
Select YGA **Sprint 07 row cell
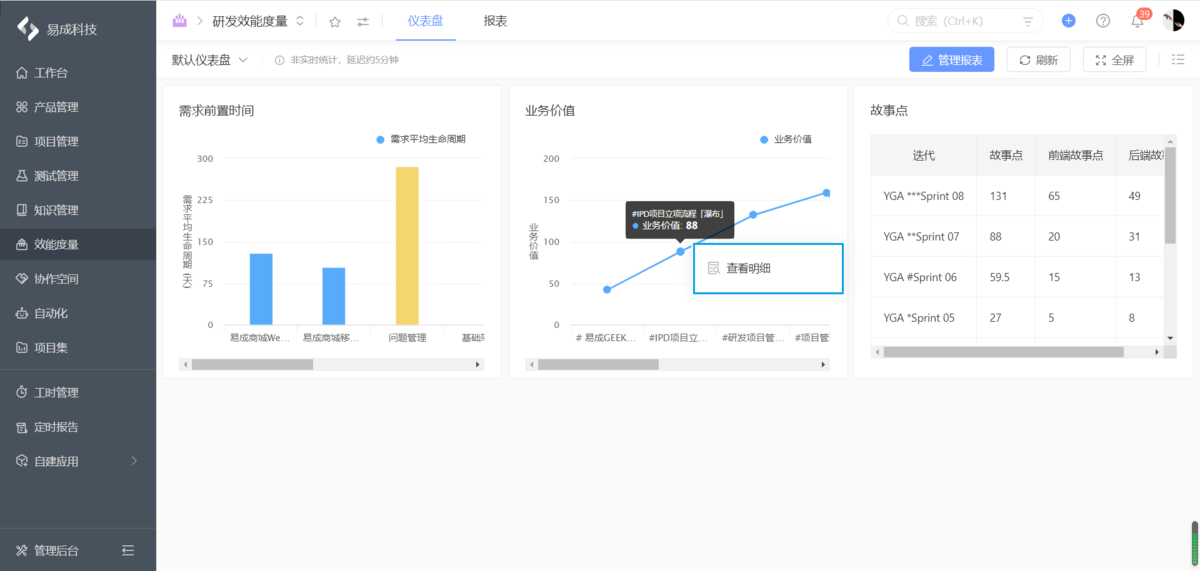924,237
